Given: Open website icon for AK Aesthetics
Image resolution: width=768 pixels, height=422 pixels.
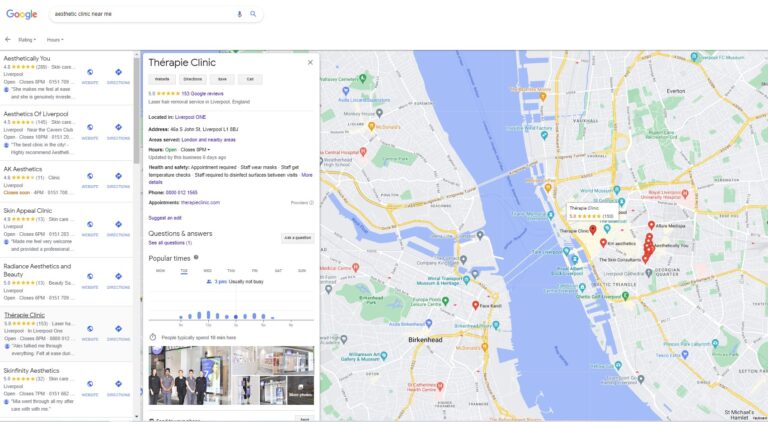Looking at the screenshot, I should click(x=90, y=178).
